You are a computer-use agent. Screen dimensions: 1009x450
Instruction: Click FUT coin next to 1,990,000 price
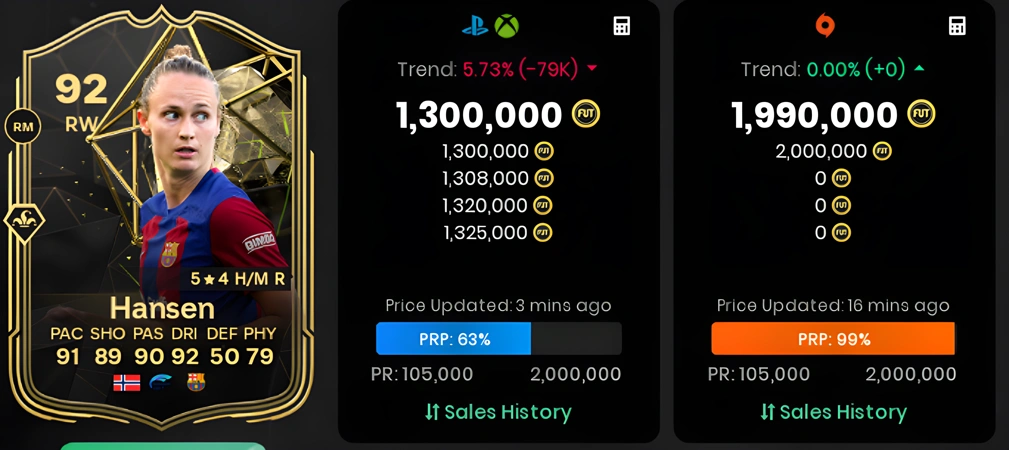[x=921, y=115]
